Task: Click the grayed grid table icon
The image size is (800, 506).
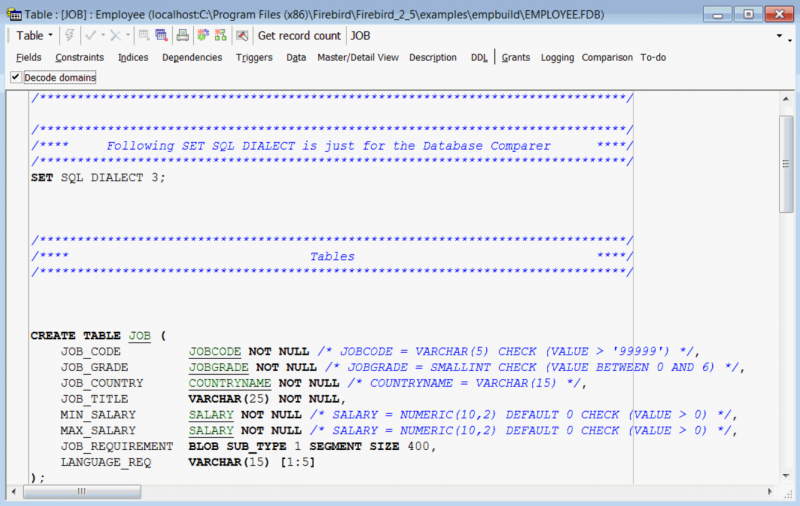Action: [x=144, y=35]
